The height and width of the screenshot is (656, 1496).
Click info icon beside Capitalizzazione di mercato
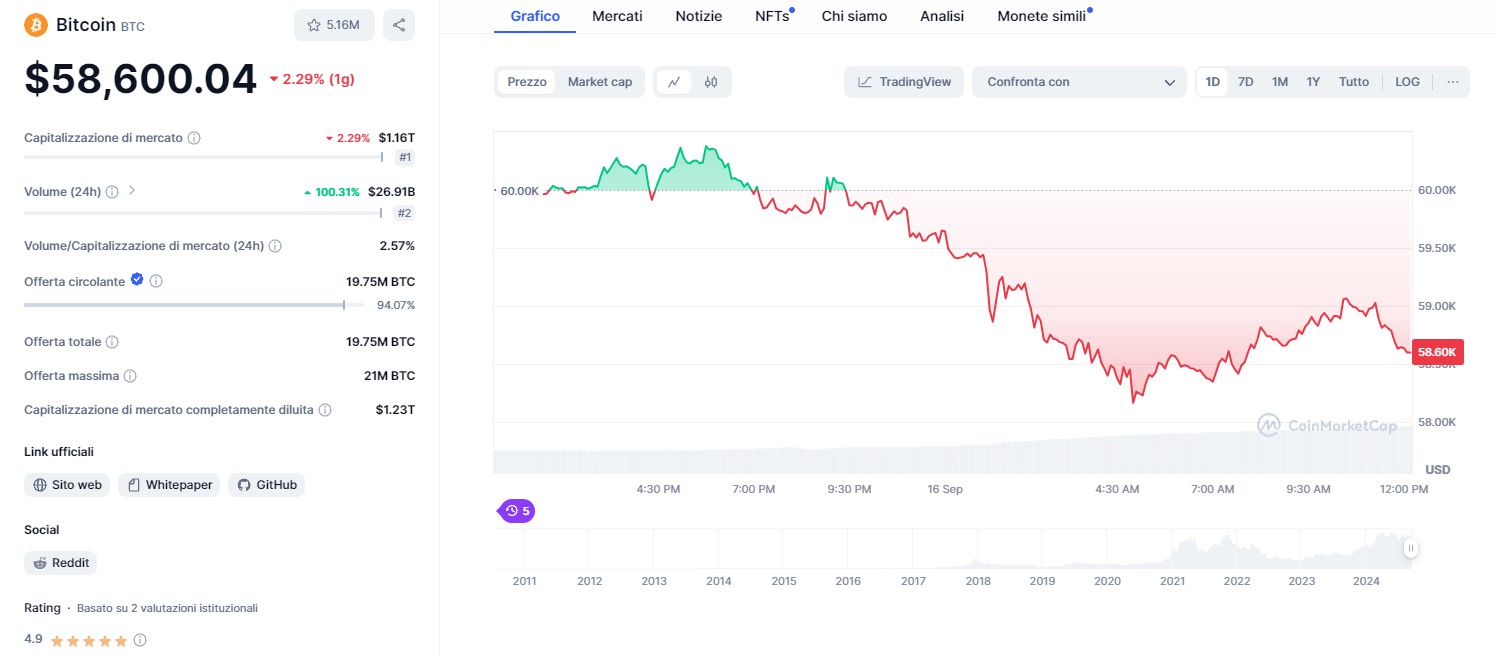pos(194,138)
